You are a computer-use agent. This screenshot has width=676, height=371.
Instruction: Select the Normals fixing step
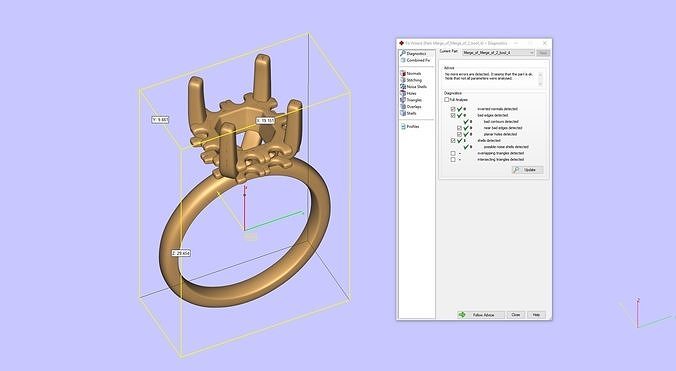pyautogui.click(x=411, y=74)
